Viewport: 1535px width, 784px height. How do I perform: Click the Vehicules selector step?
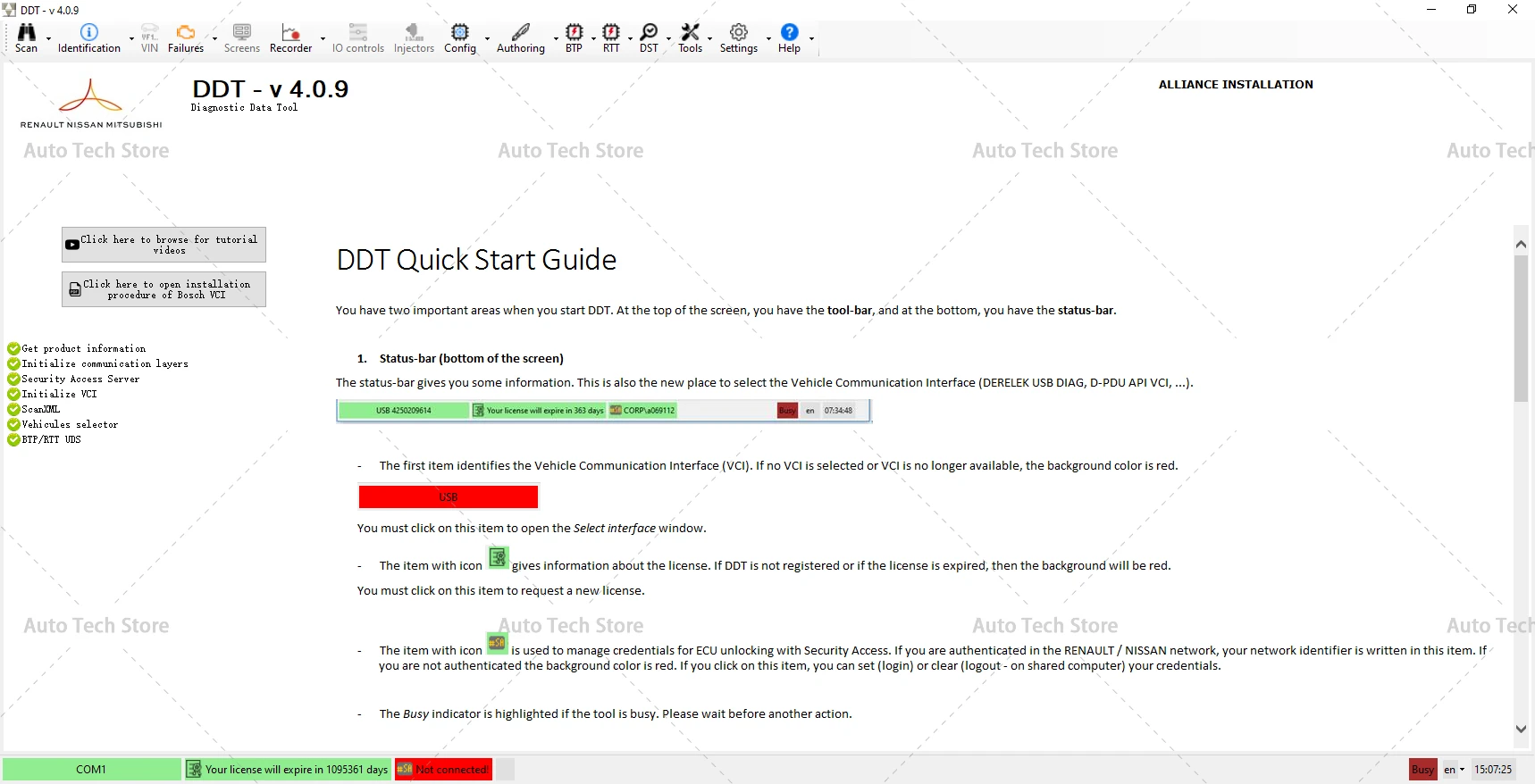click(x=63, y=425)
